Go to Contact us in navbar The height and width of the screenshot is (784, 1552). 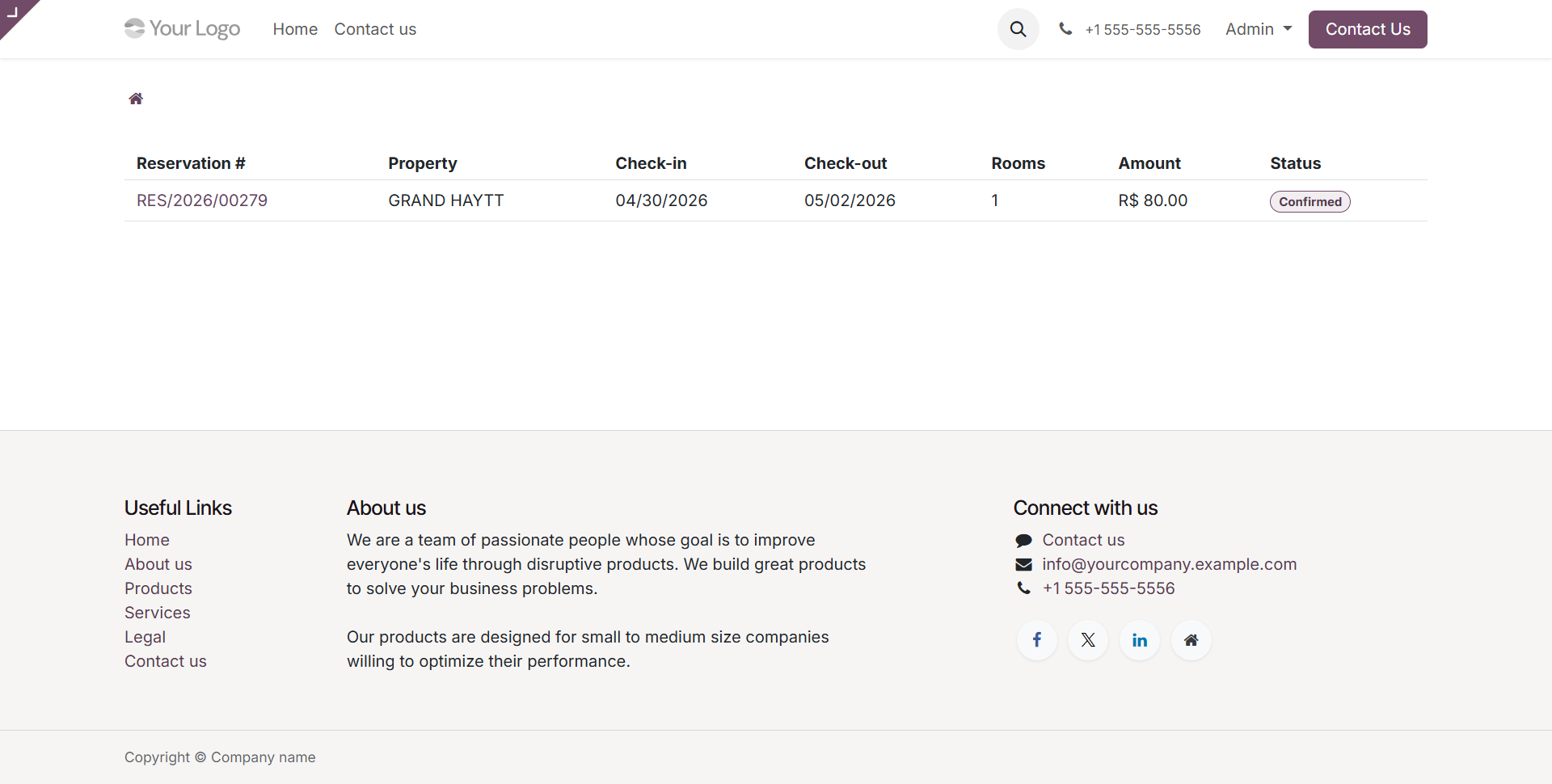point(375,29)
